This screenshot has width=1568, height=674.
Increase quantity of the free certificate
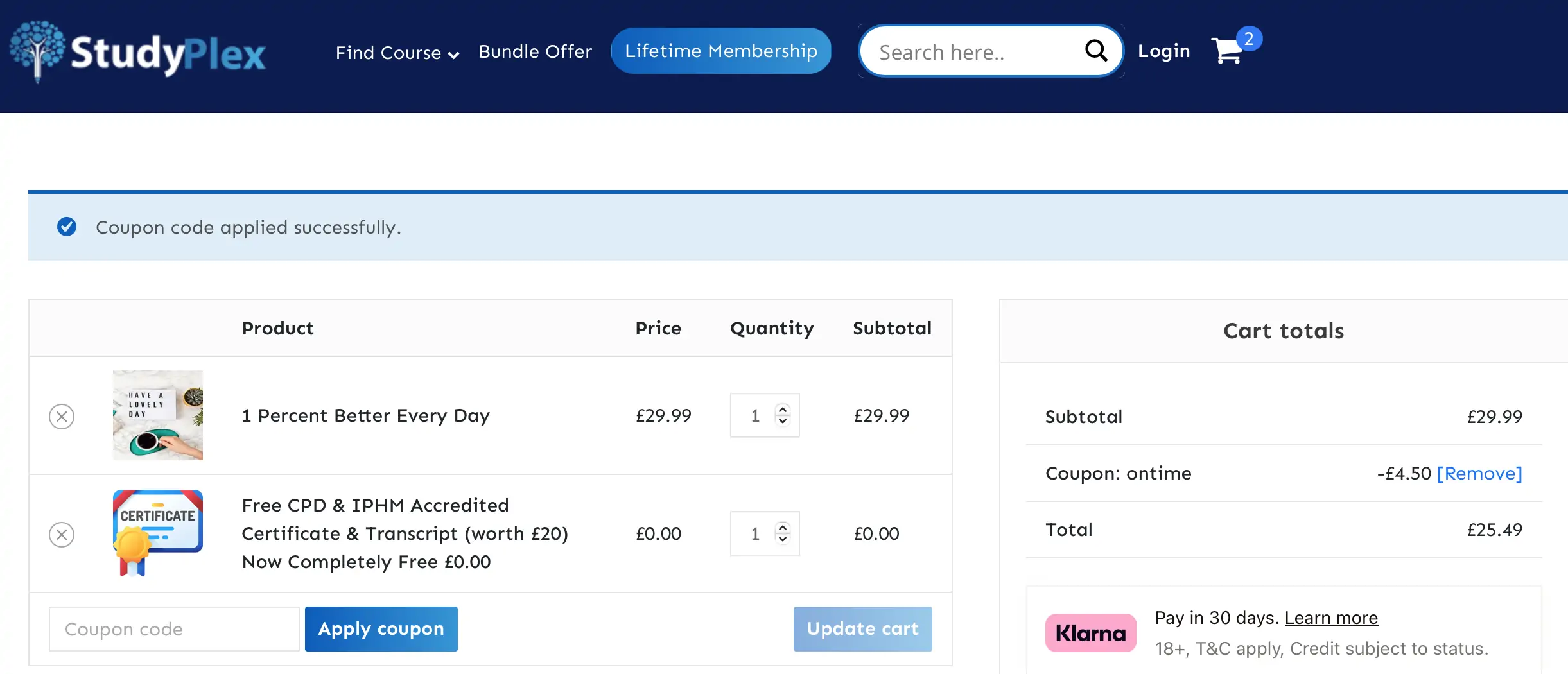(782, 527)
